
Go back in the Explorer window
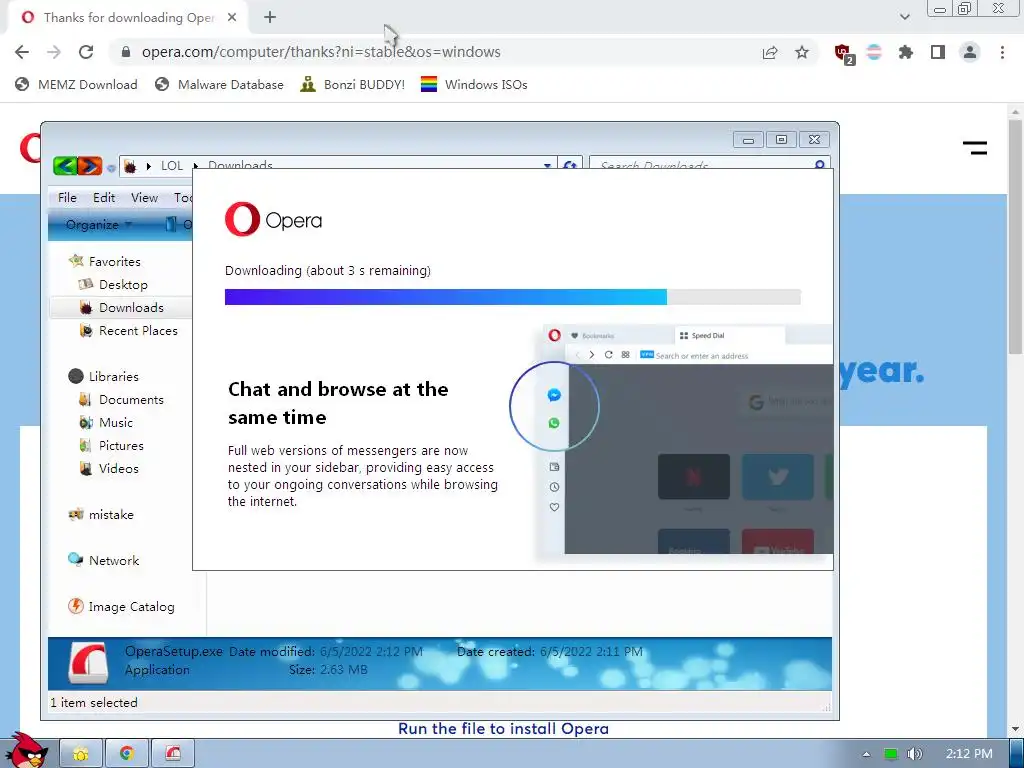(x=65, y=166)
